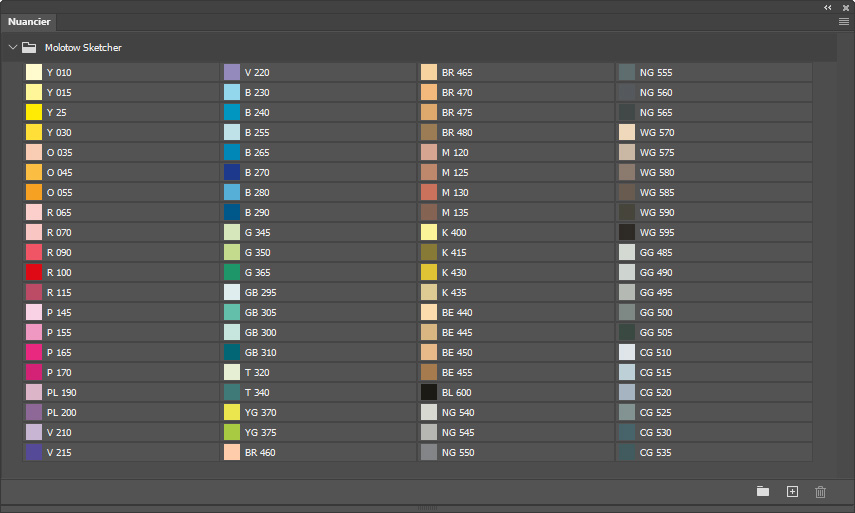Click the 'K 400' label
Image resolution: width=855 pixels, height=513 pixels.
pos(454,232)
